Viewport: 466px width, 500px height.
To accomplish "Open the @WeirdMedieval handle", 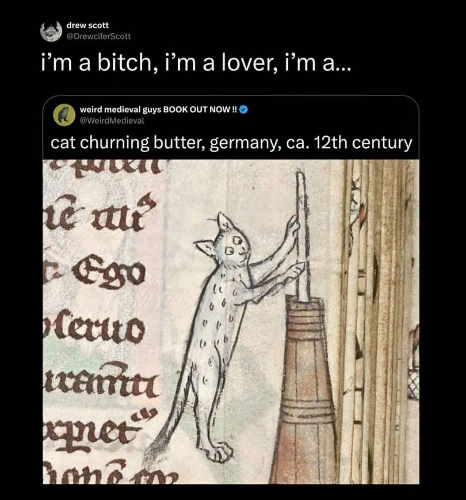I will point(112,121).
